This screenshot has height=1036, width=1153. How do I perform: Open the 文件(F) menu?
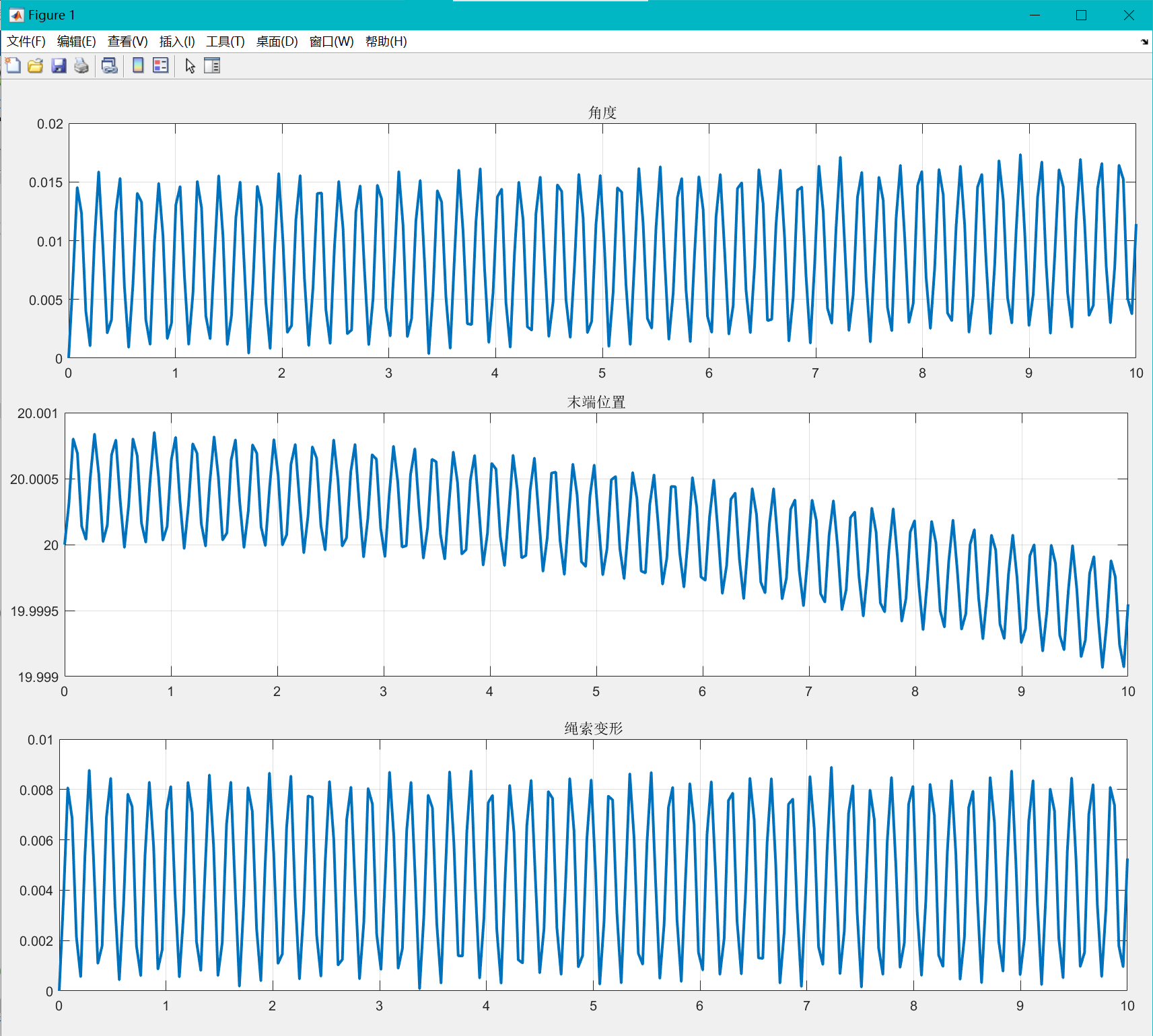[x=26, y=42]
